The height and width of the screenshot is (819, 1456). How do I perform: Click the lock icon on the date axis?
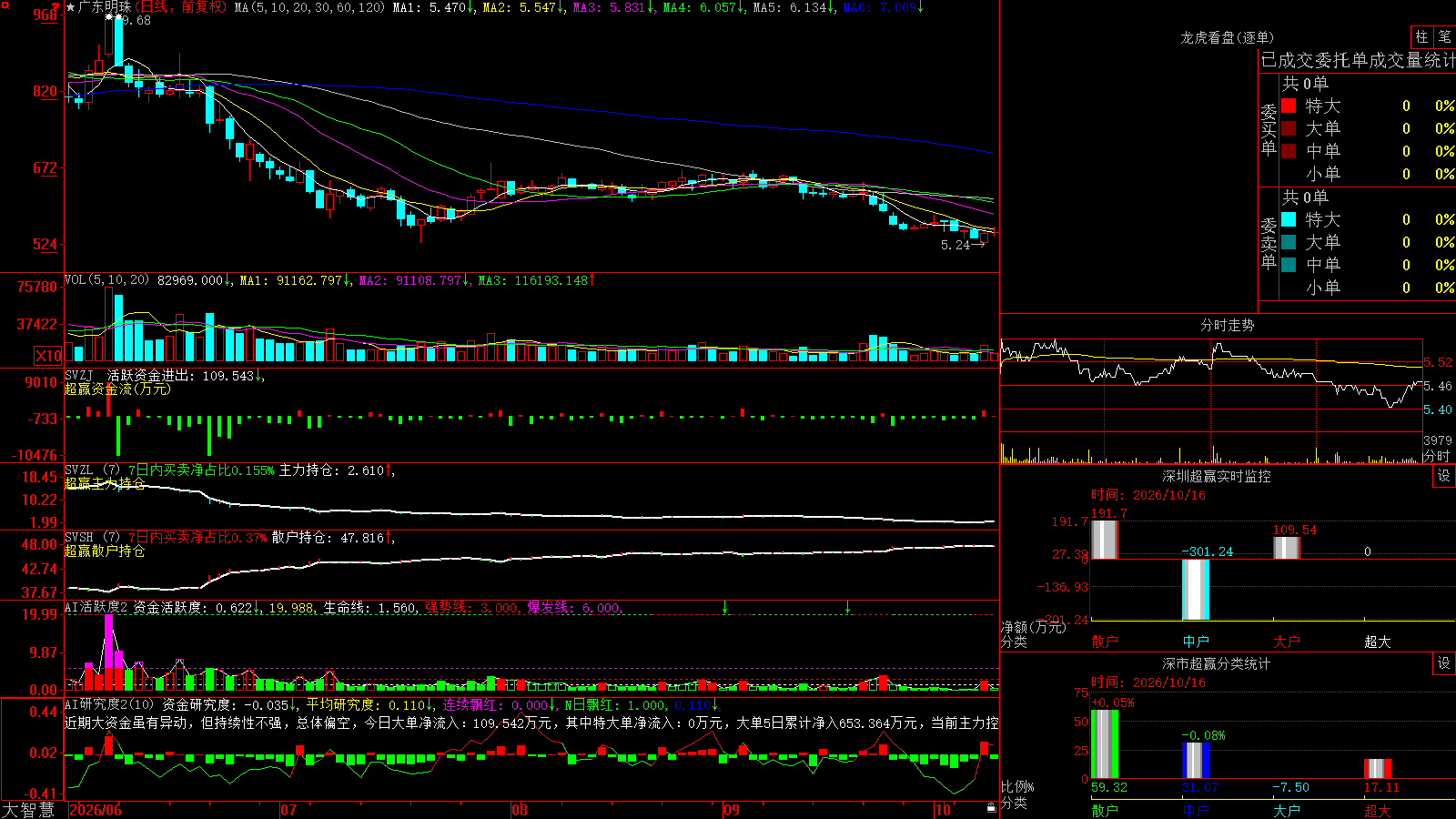pos(992,808)
